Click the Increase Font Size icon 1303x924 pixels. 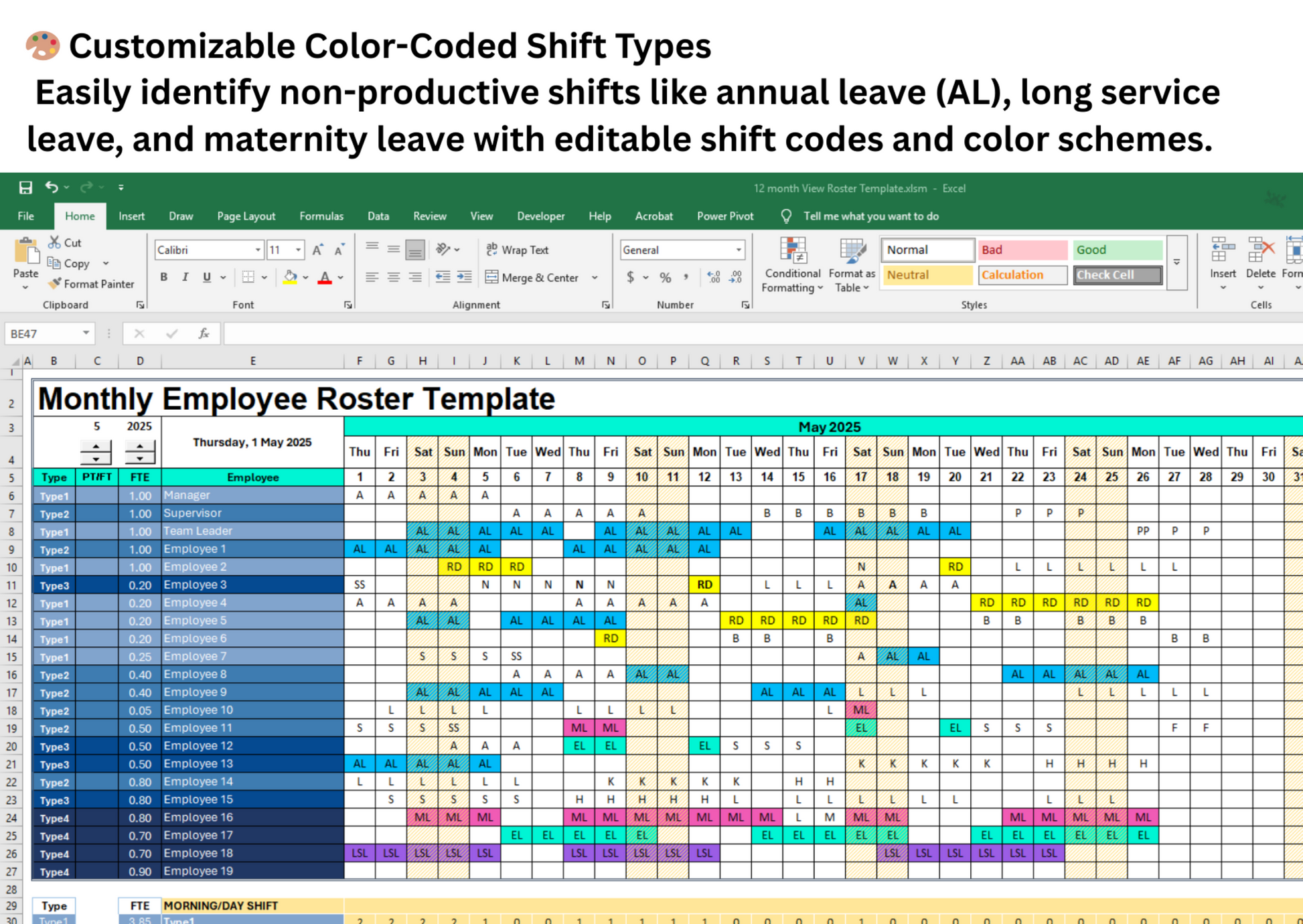pos(318,250)
